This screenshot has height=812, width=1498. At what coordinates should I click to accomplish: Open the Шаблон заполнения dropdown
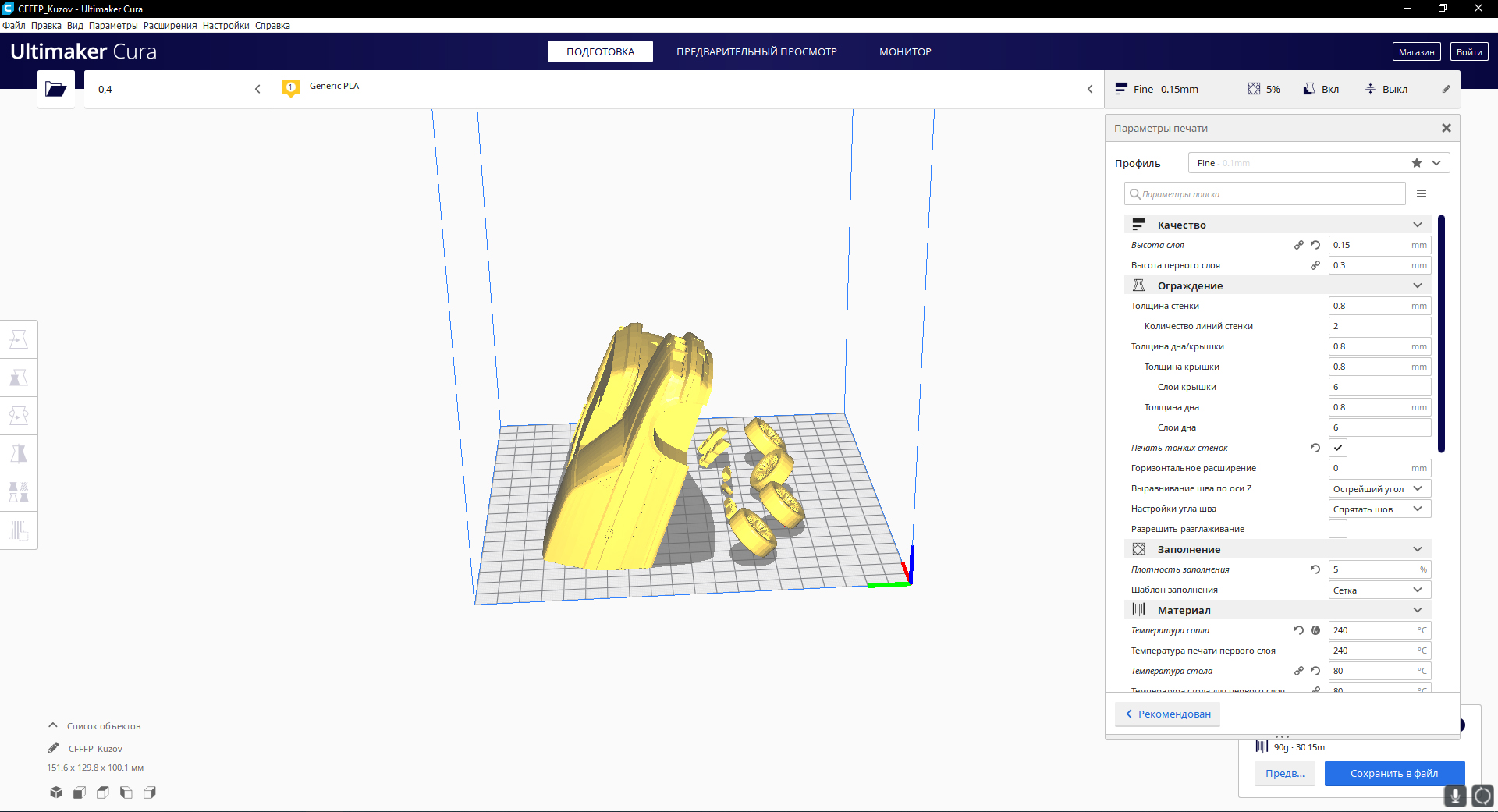[x=1379, y=590]
